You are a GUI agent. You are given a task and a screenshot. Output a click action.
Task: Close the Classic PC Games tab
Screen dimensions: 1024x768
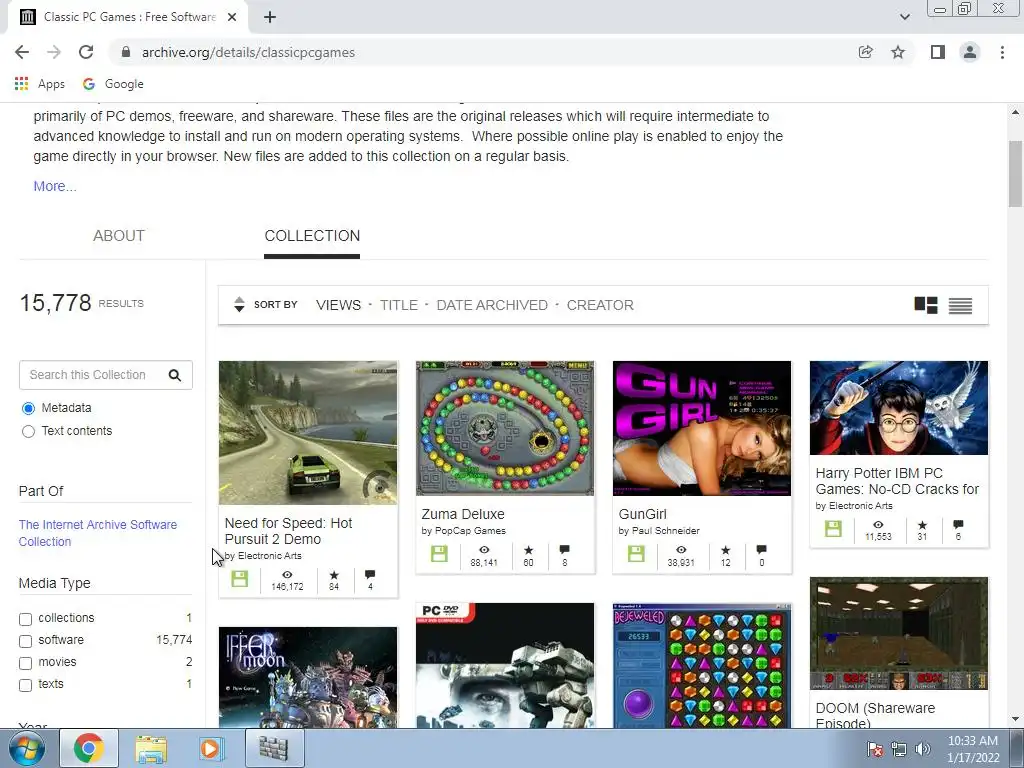pos(232,17)
